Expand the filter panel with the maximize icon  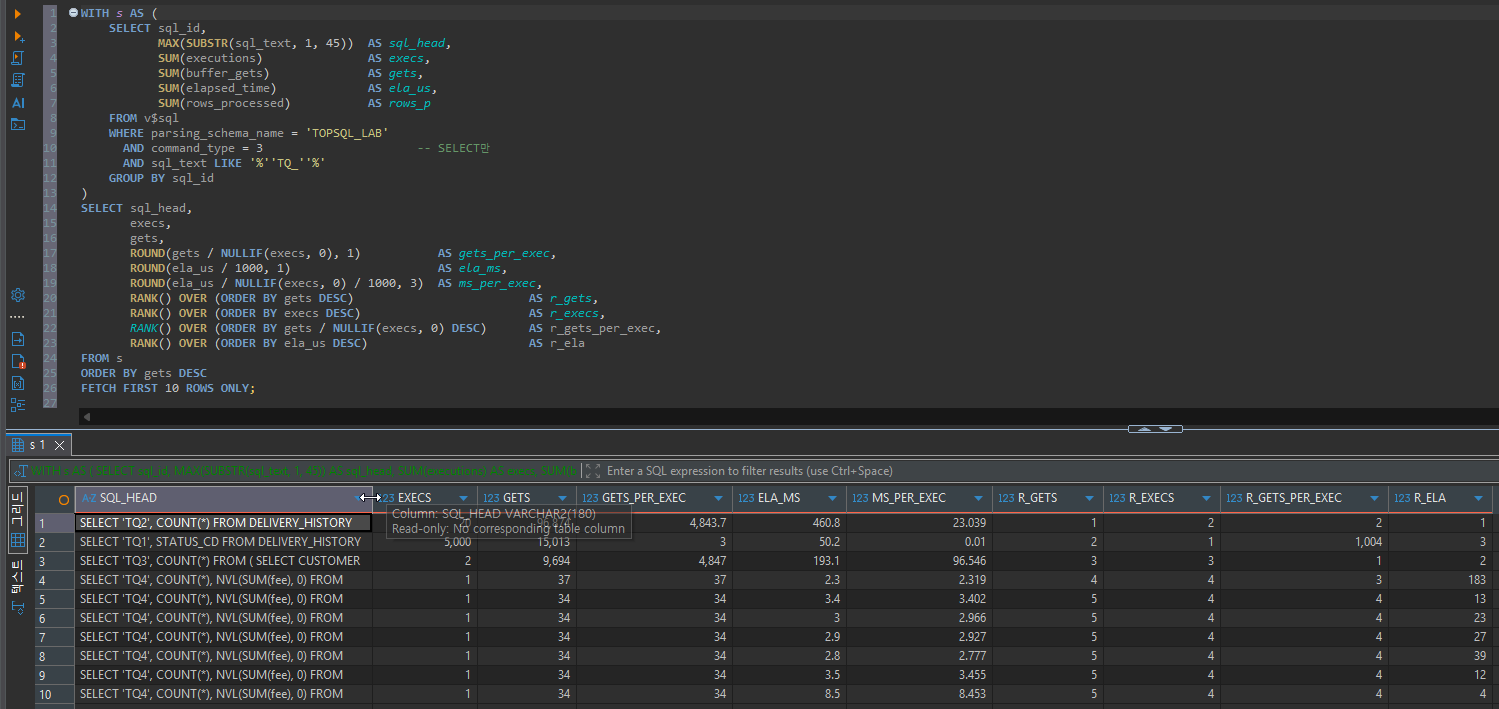pos(593,470)
